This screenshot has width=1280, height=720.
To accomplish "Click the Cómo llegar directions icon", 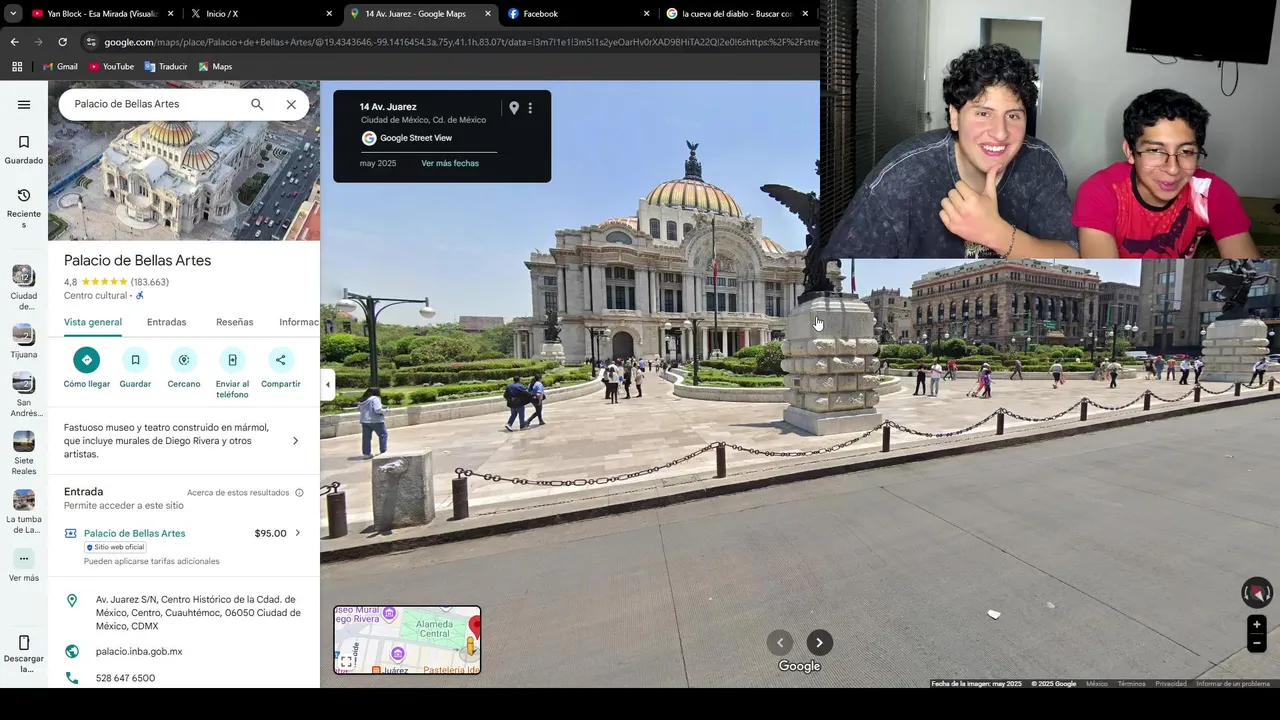I will click(x=87, y=360).
